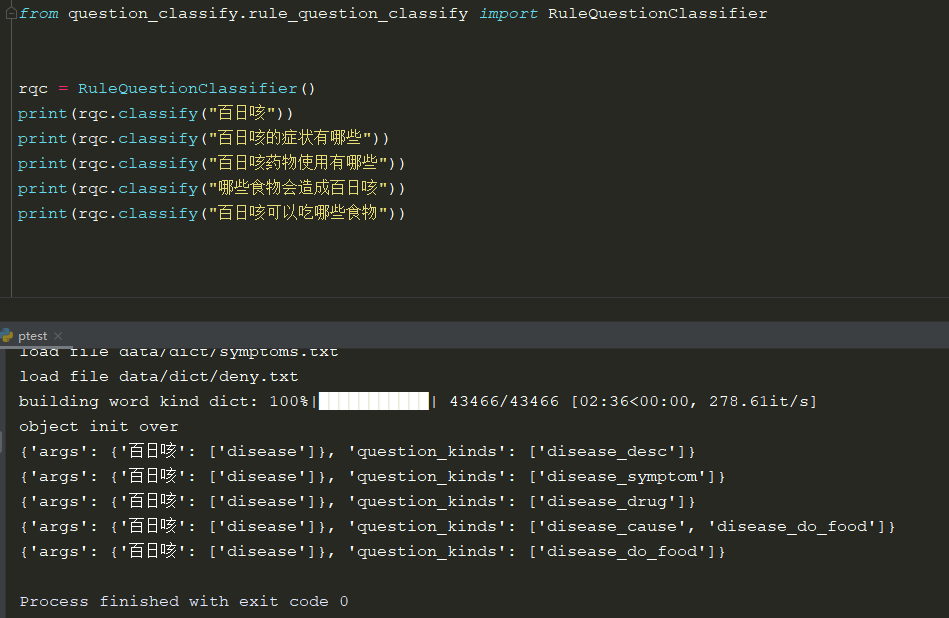The image size is (949, 618).
Task: Click the import keyword in first line
Action: pos(508,14)
